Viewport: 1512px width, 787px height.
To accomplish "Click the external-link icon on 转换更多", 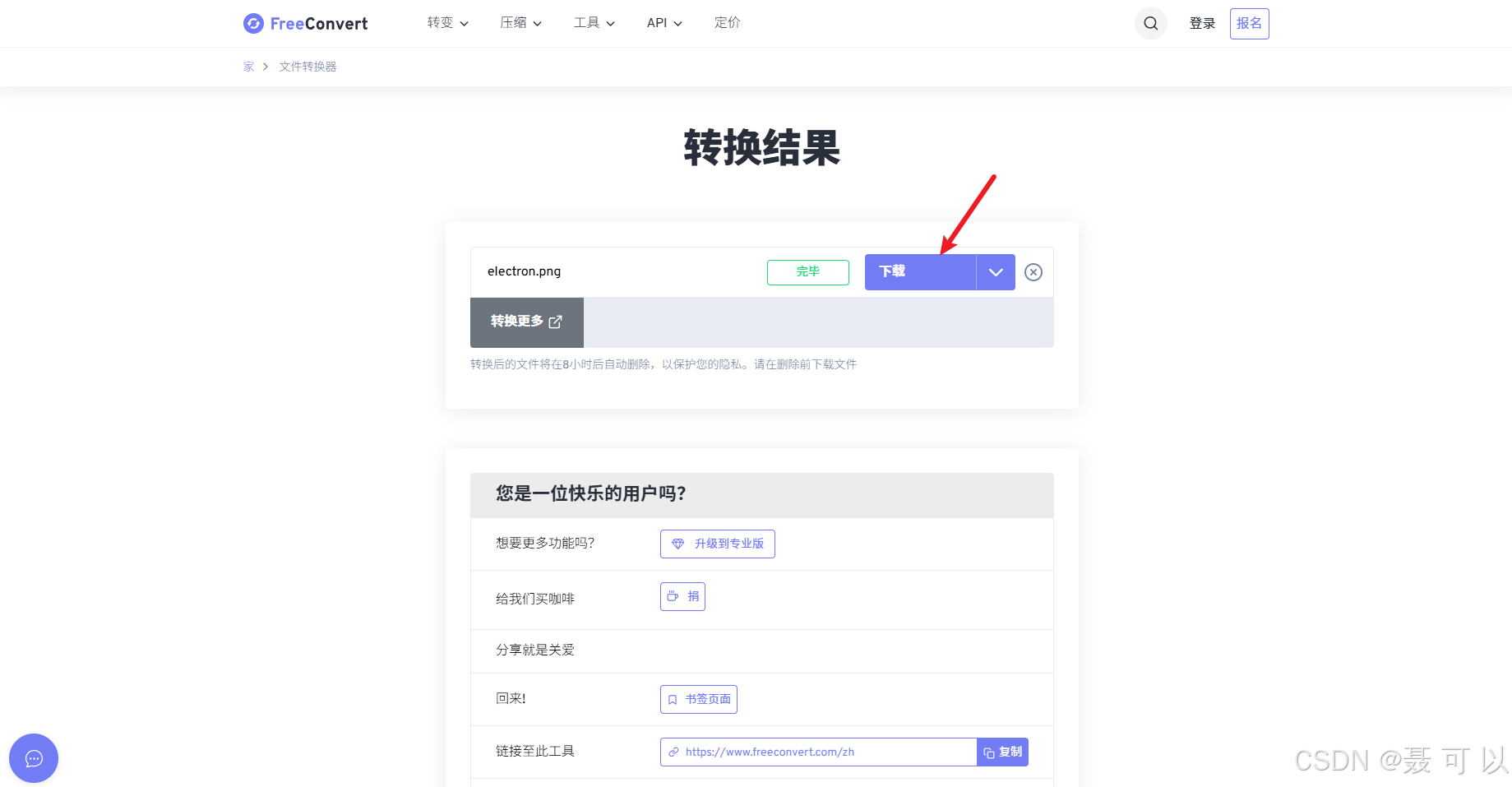I will (x=557, y=322).
